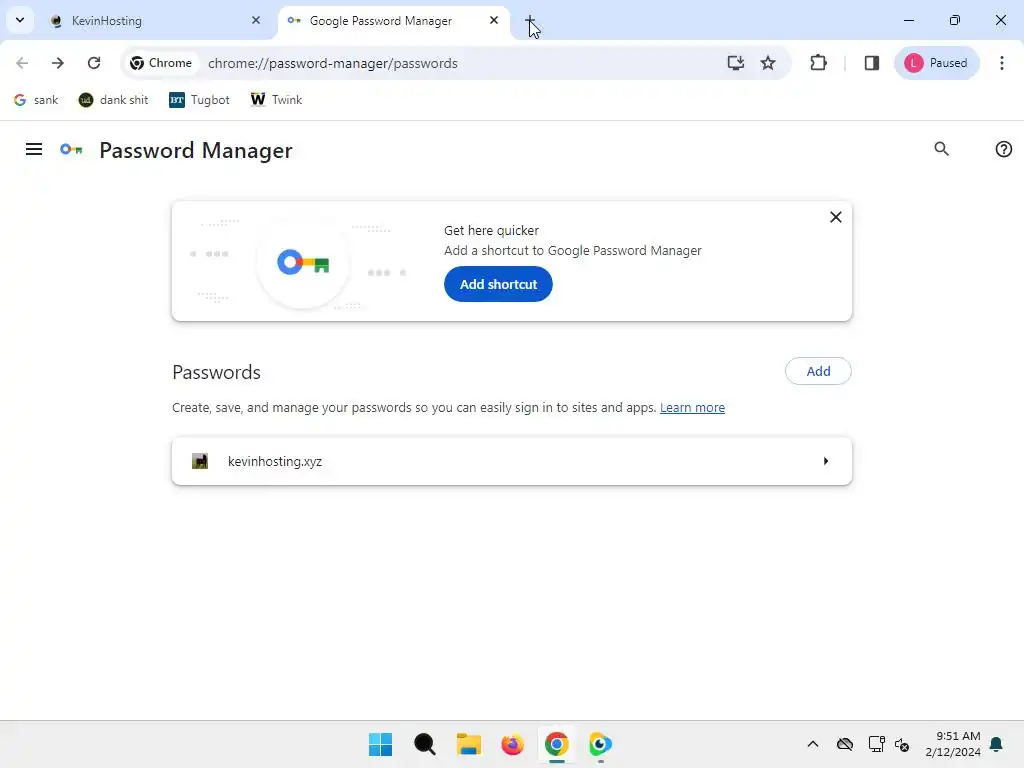Open the Tugbot bookmark

tap(199, 100)
